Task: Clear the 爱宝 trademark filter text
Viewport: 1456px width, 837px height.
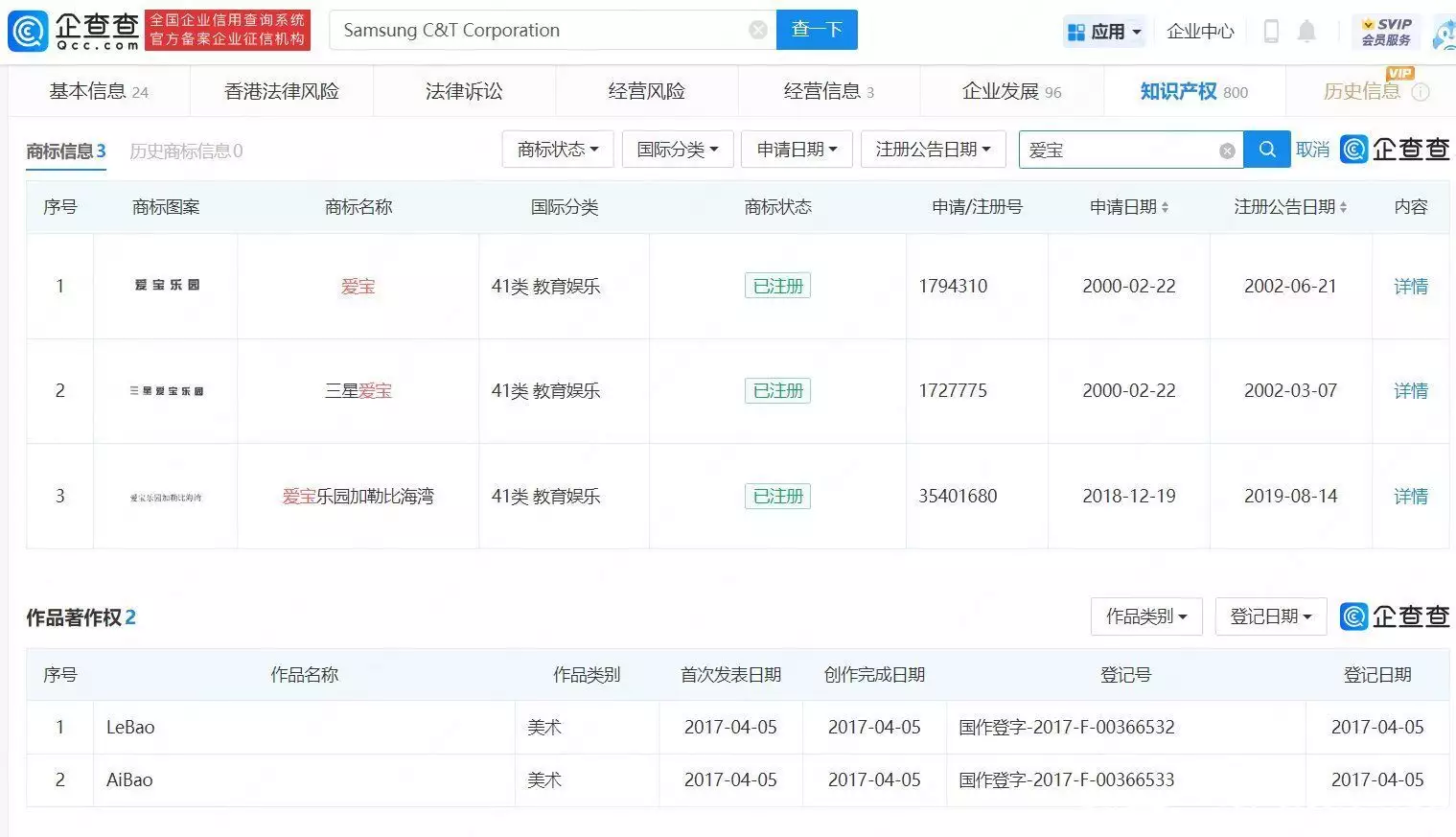Action: pos(1227,151)
